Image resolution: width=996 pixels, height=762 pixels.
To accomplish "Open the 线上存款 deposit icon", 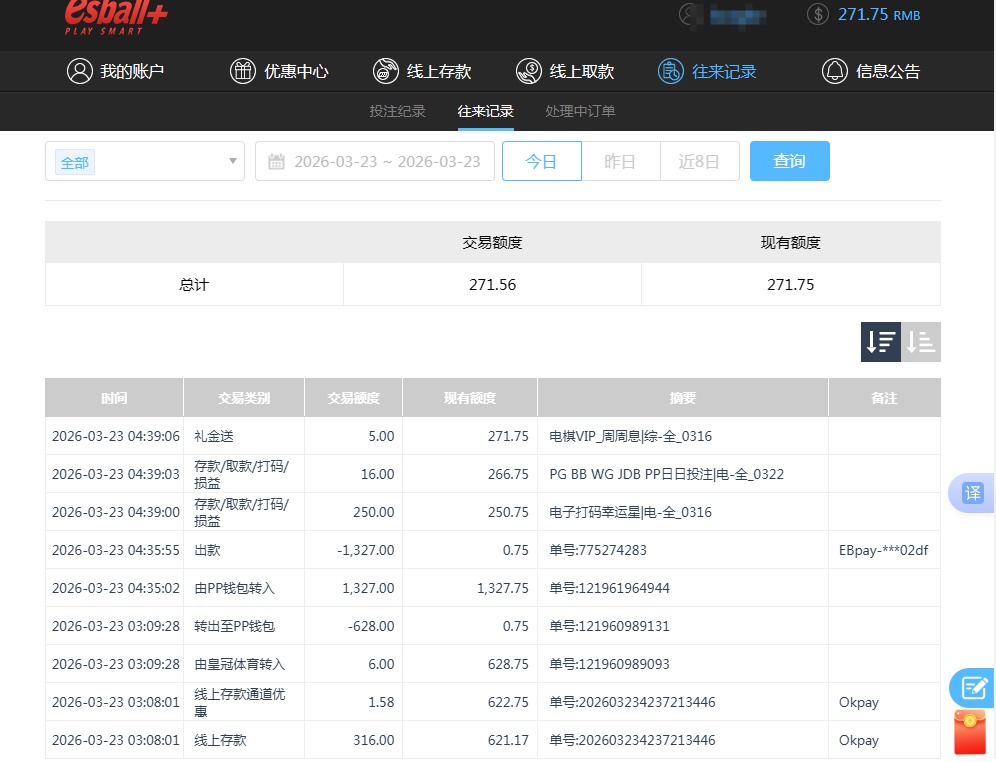I will click(x=385, y=71).
